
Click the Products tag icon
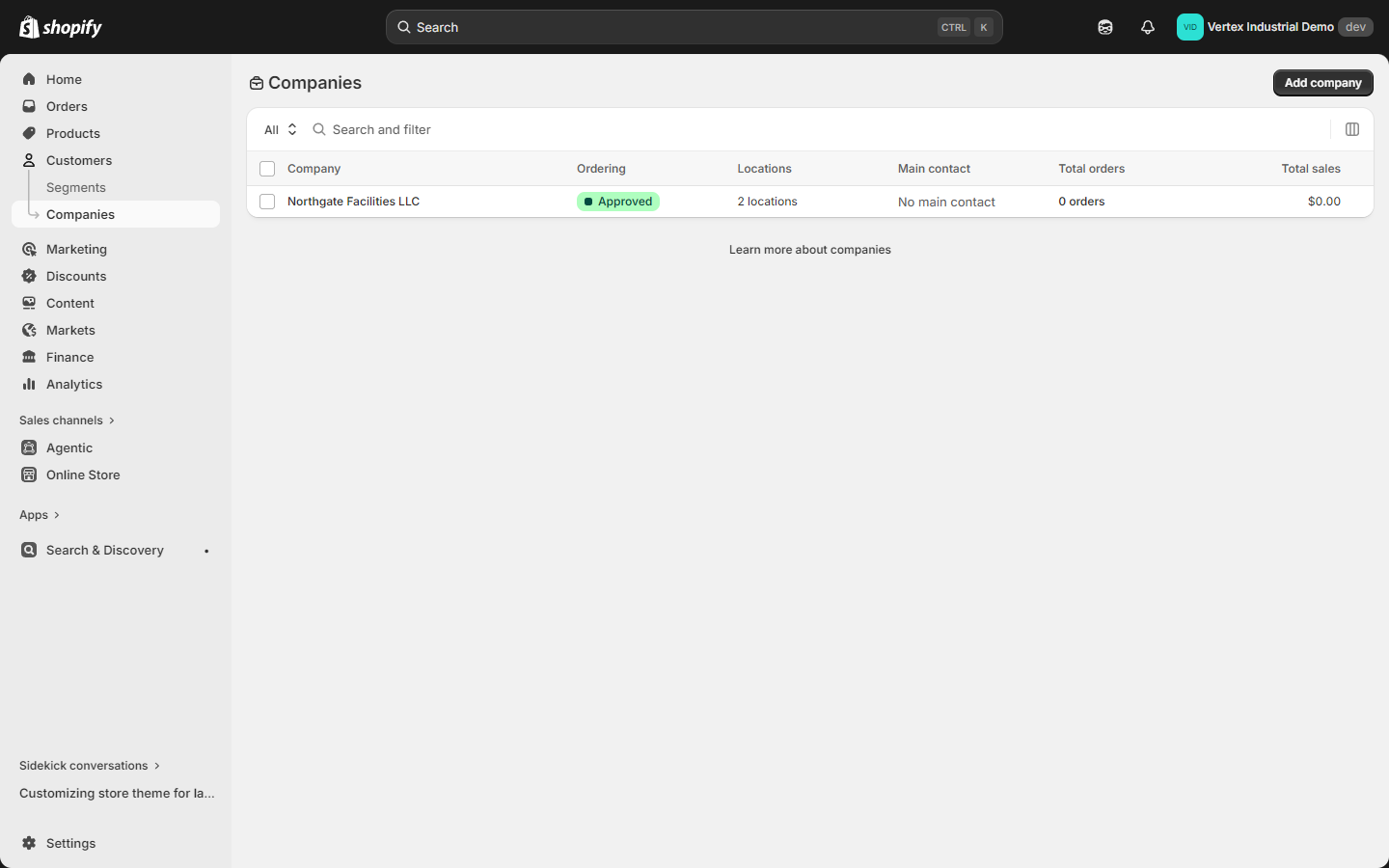point(29,133)
